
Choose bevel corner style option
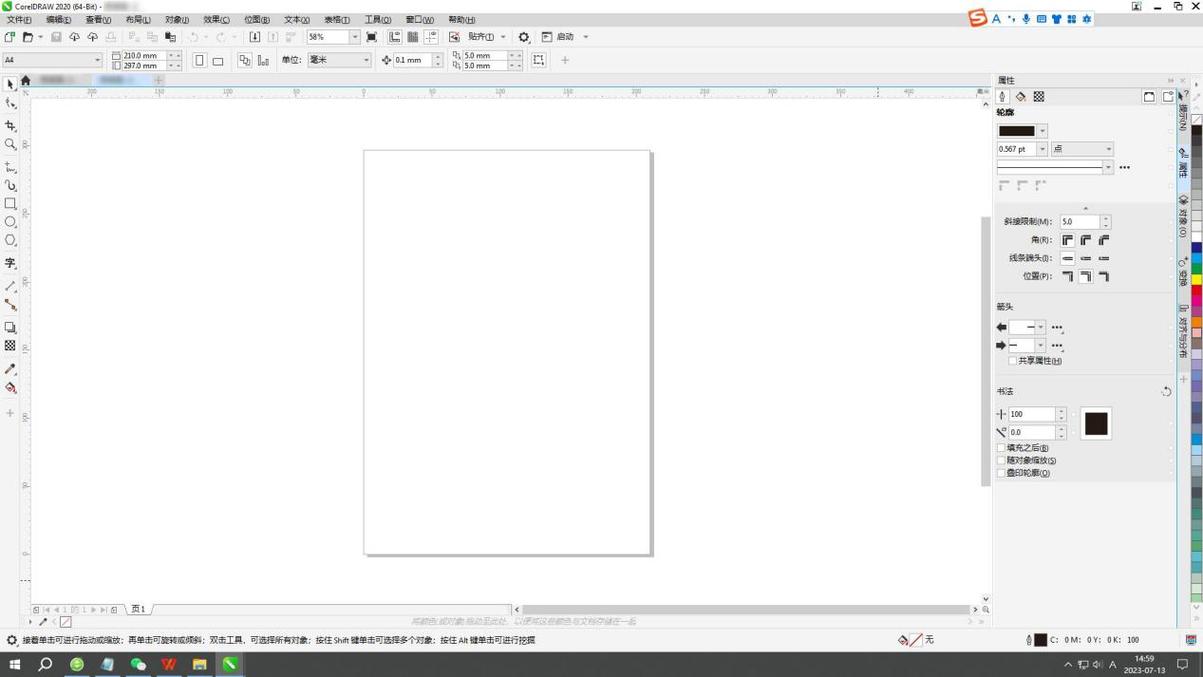[x=1104, y=240]
